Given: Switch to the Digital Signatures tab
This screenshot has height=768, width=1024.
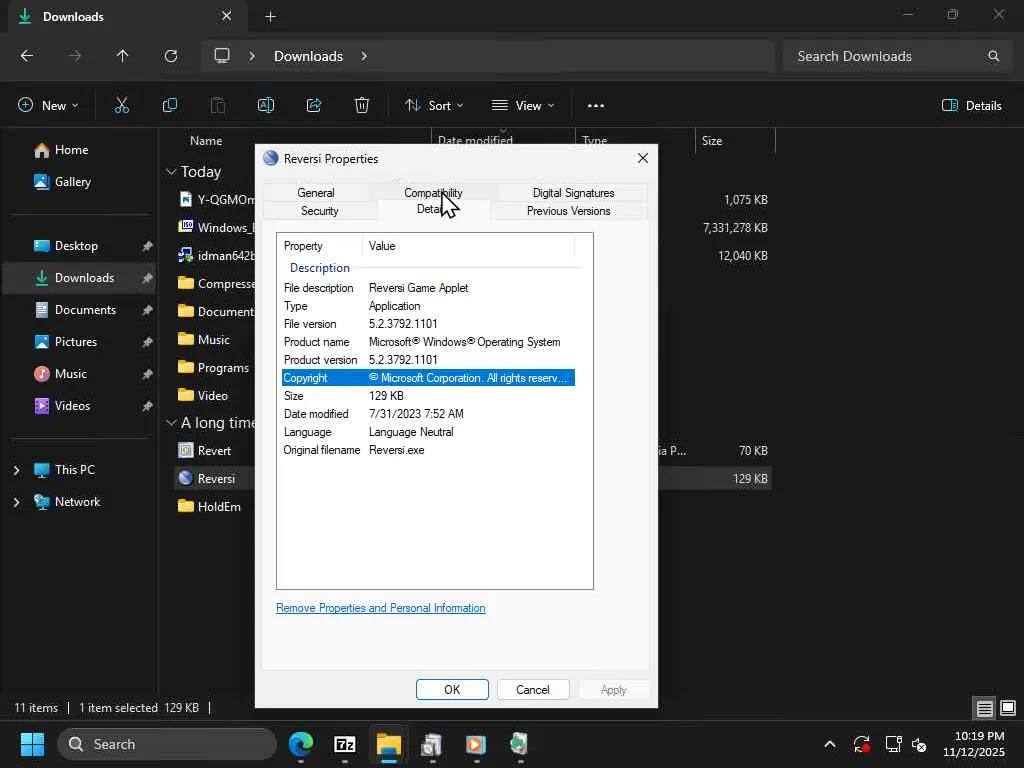Looking at the screenshot, I should point(573,193).
